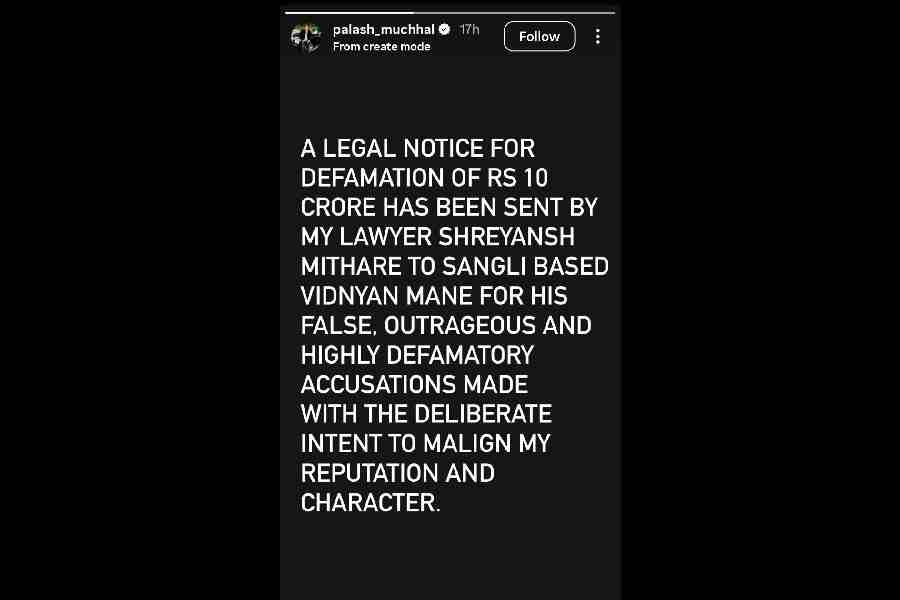Click the 'WITH THE DELIBERATE' text line

coord(426,414)
